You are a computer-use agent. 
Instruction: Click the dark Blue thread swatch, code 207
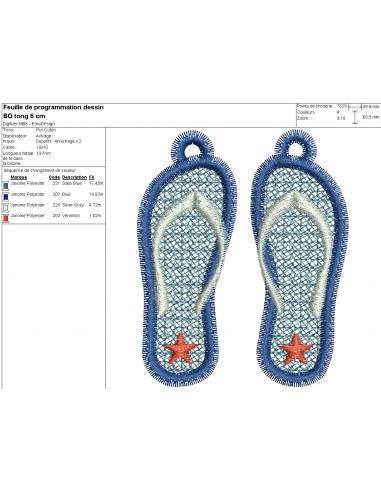point(6,196)
